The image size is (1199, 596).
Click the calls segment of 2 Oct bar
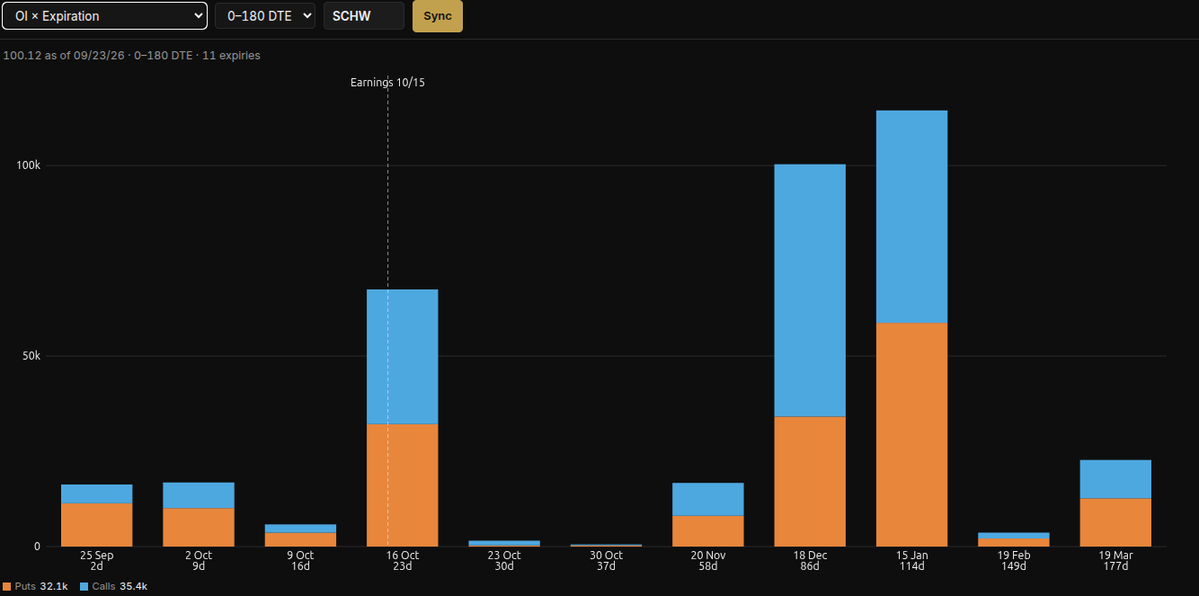199,495
